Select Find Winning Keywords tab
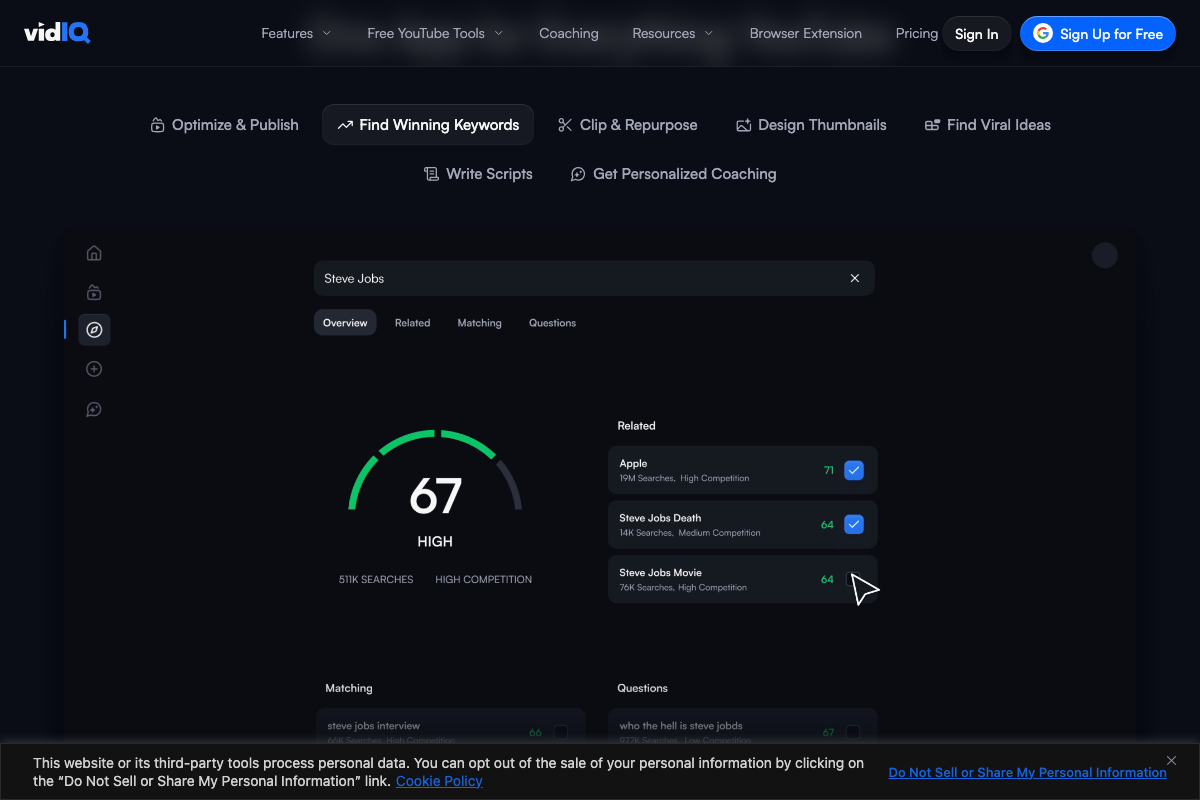Image resolution: width=1200 pixels, height=800 pixels. [428, 125]
